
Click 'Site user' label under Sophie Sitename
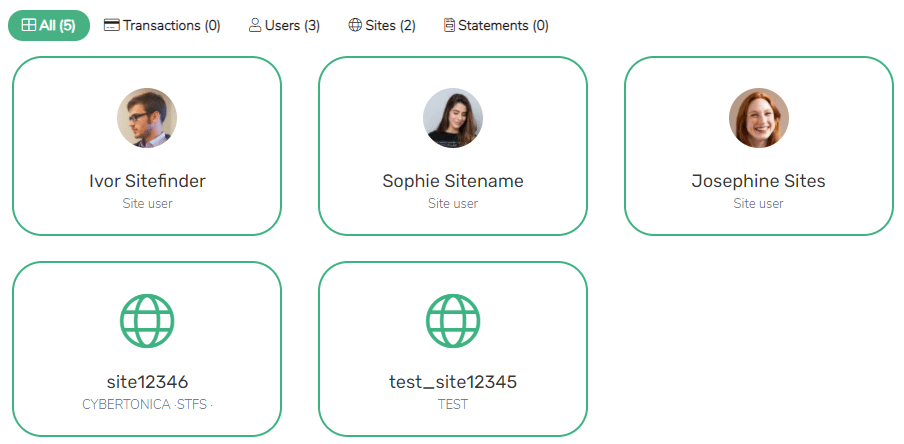click(453, 204)
